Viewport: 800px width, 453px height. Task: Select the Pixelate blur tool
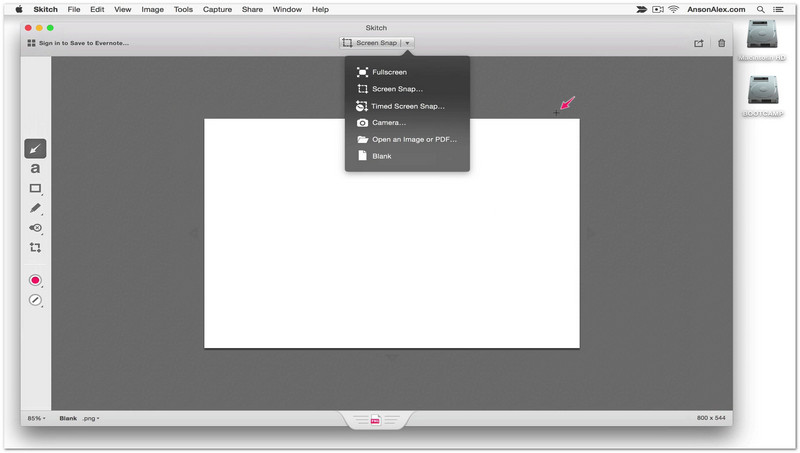click(x=35, y=228)
